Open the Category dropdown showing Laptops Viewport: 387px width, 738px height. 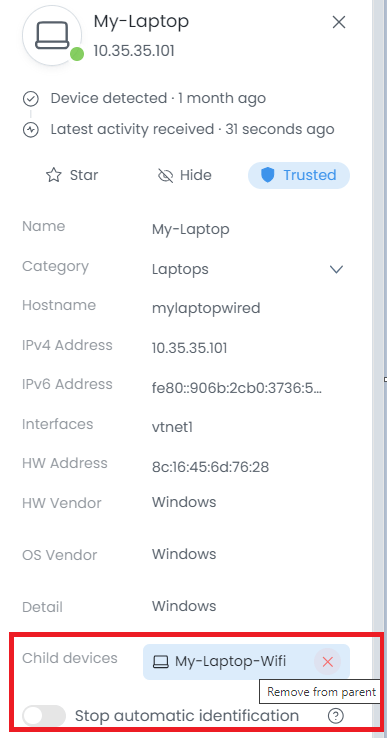[x=248, y=269]
